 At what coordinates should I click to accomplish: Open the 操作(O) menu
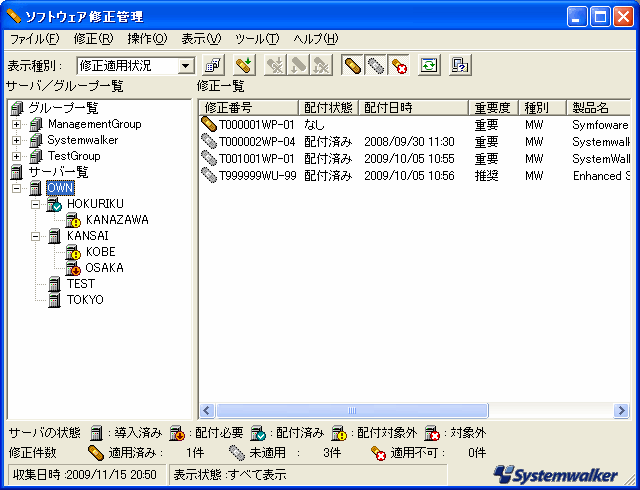click(x=147, y=39)
